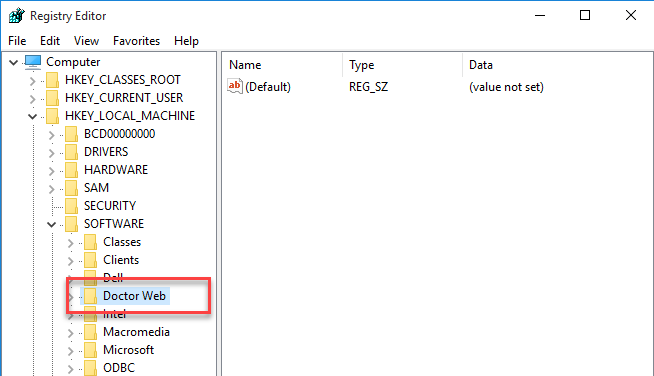Viewport: 654px width, 376px height.
Task: Select the BCD00000000 key label
Action: [x=119, y=134]
